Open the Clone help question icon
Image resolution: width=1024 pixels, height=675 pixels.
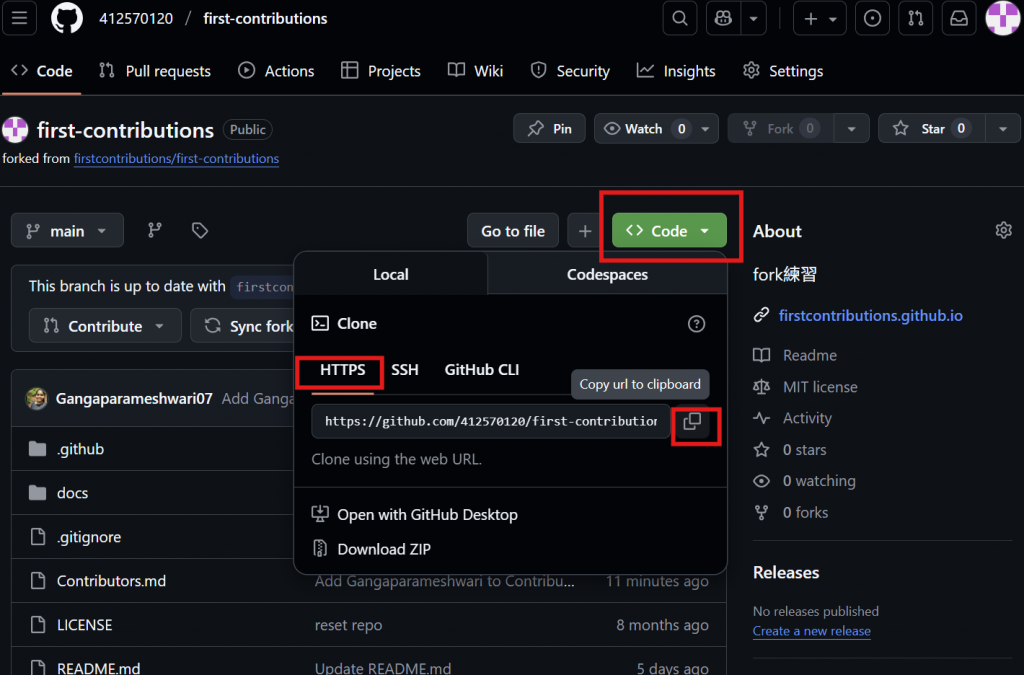[696, 324]
